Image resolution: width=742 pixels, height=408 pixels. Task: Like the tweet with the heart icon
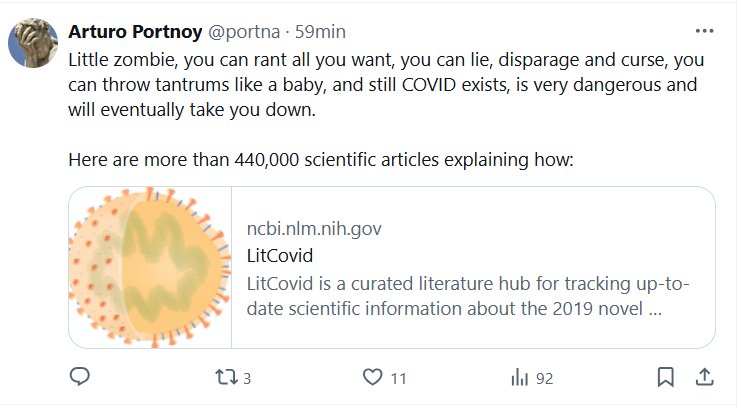pos(372,377)
